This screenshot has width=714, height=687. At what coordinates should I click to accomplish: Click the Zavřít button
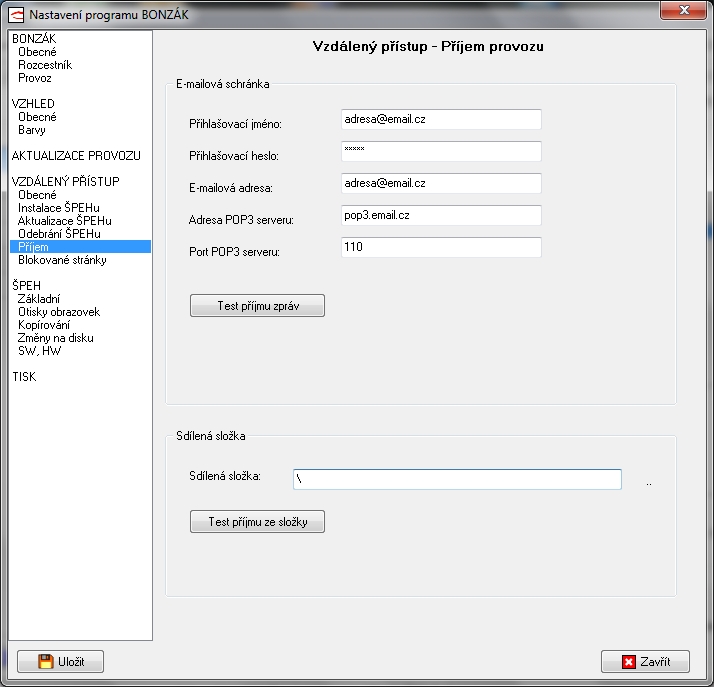[x=645, y=661]
